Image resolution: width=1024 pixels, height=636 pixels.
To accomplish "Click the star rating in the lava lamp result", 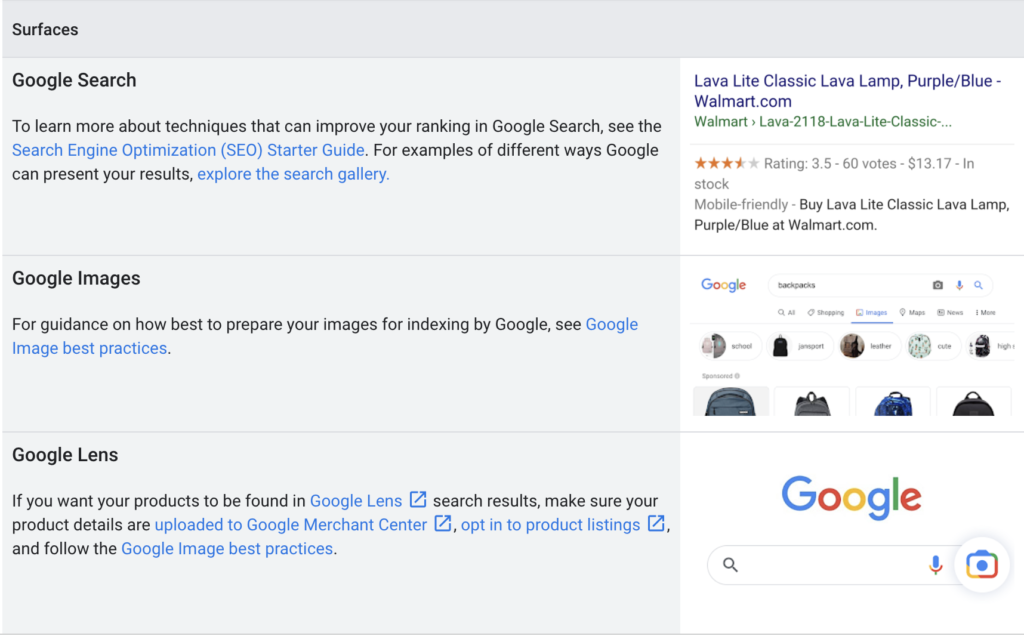I will point(726,163).
